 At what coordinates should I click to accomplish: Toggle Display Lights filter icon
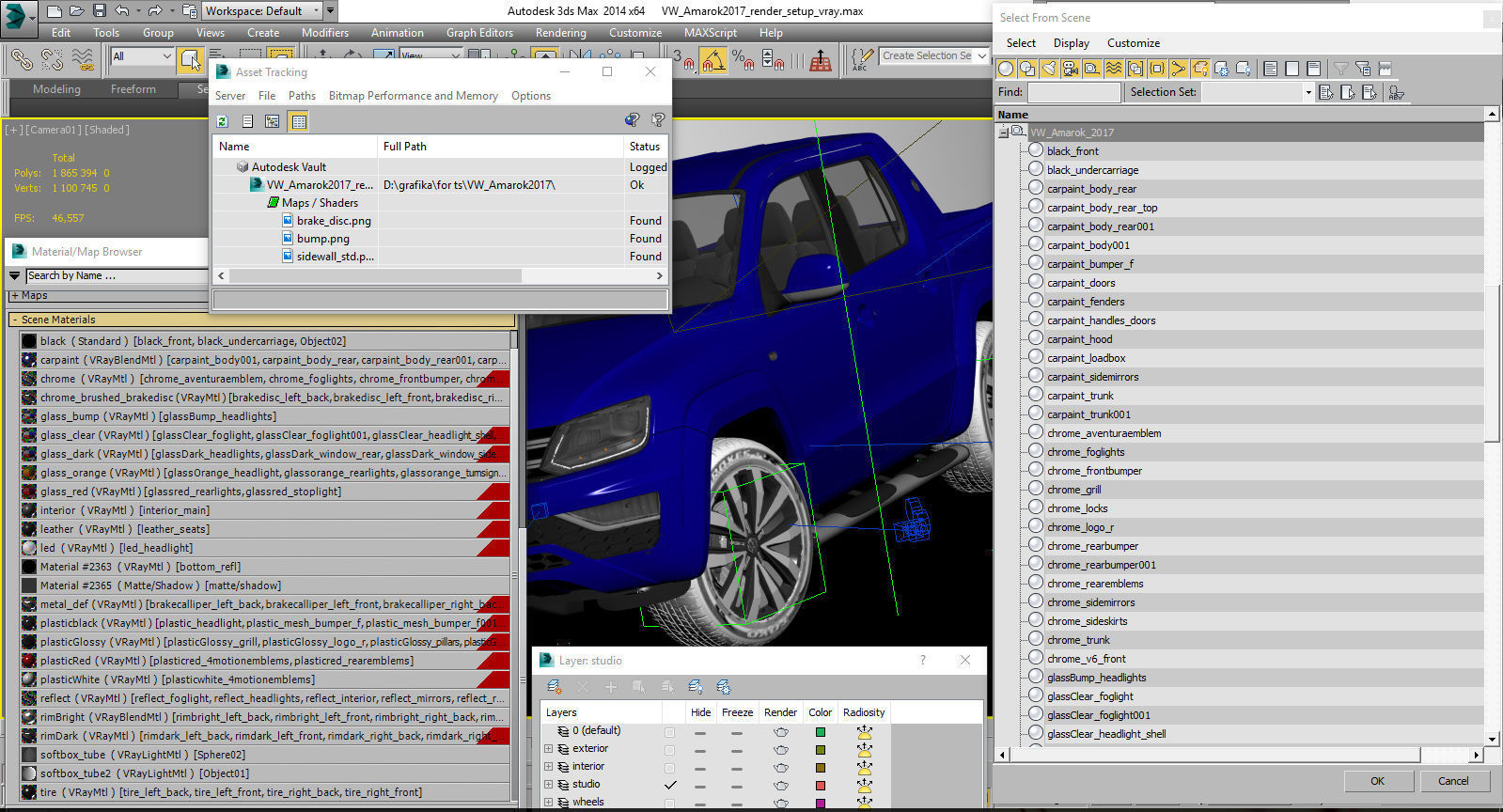1049,69
